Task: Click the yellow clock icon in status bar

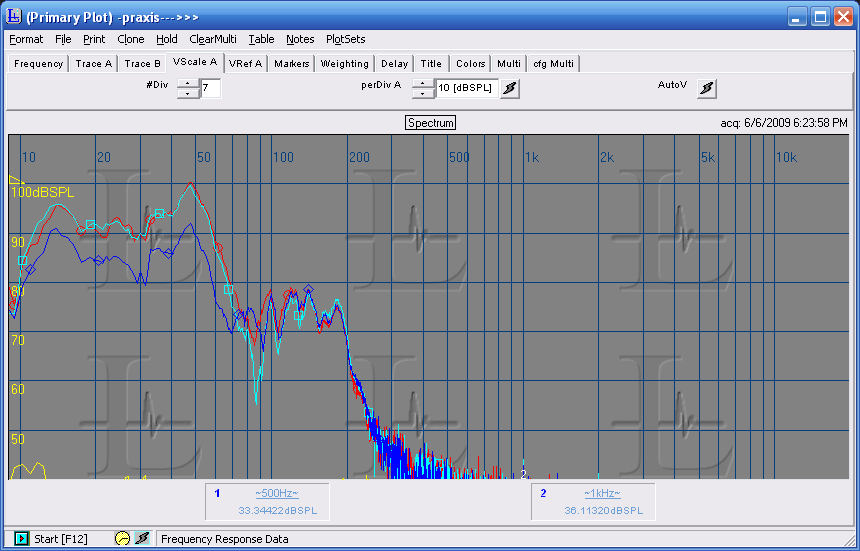Action: click(x=123, y=538)
